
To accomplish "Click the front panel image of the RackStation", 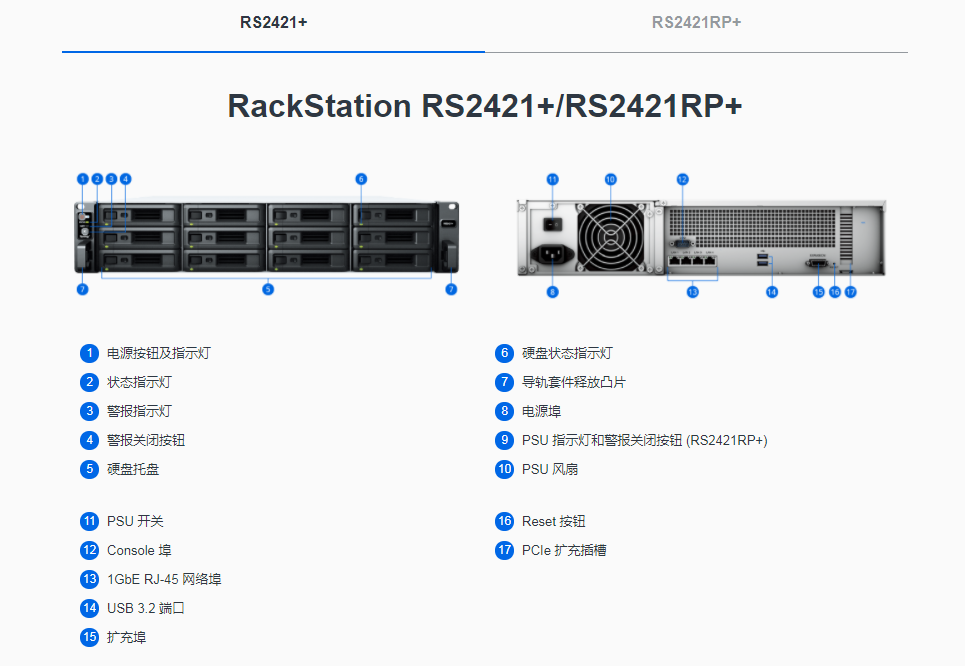I will [x=266, y=237].
